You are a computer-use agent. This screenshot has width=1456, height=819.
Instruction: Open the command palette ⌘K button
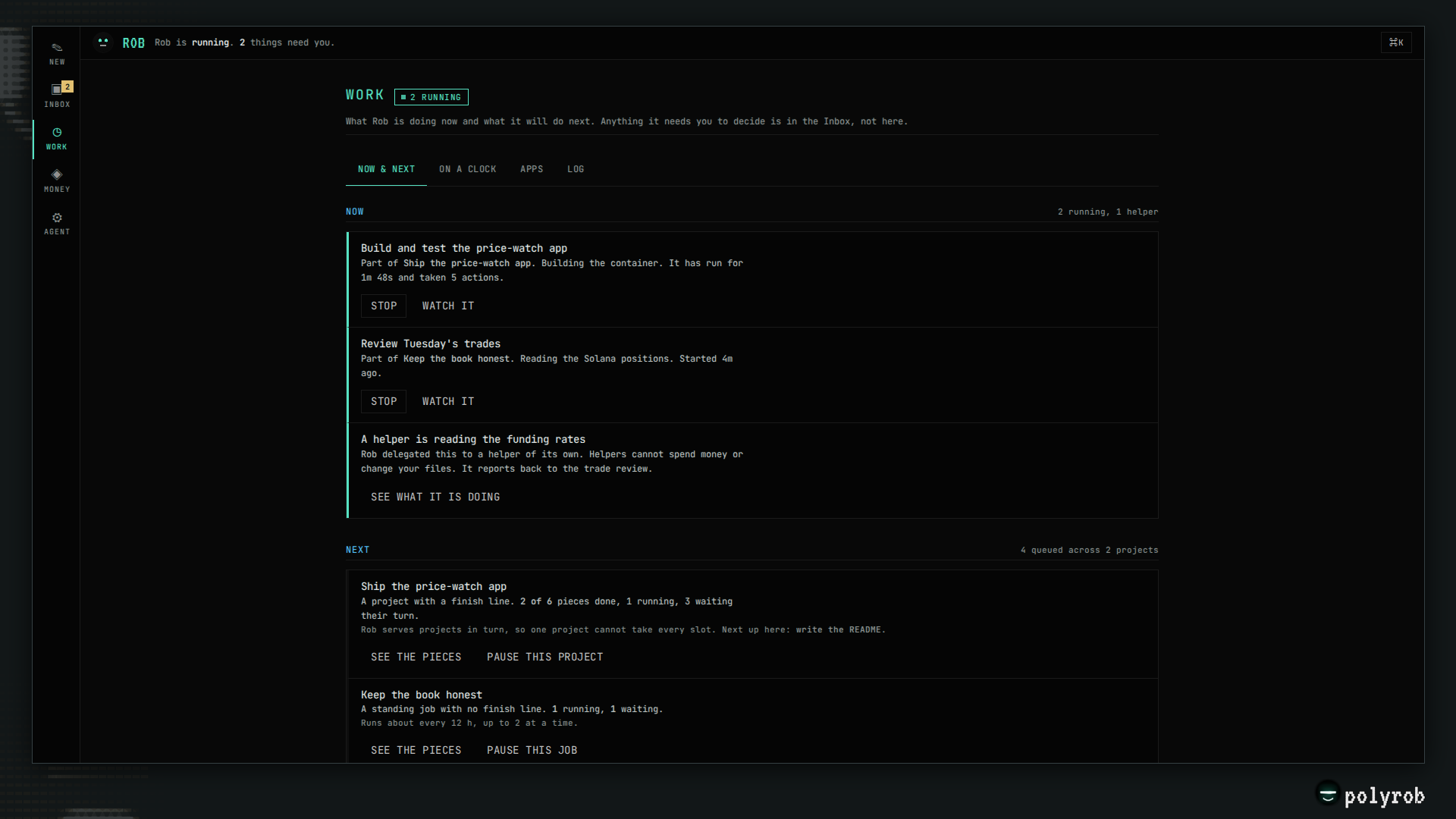[x=1396, y=42]
